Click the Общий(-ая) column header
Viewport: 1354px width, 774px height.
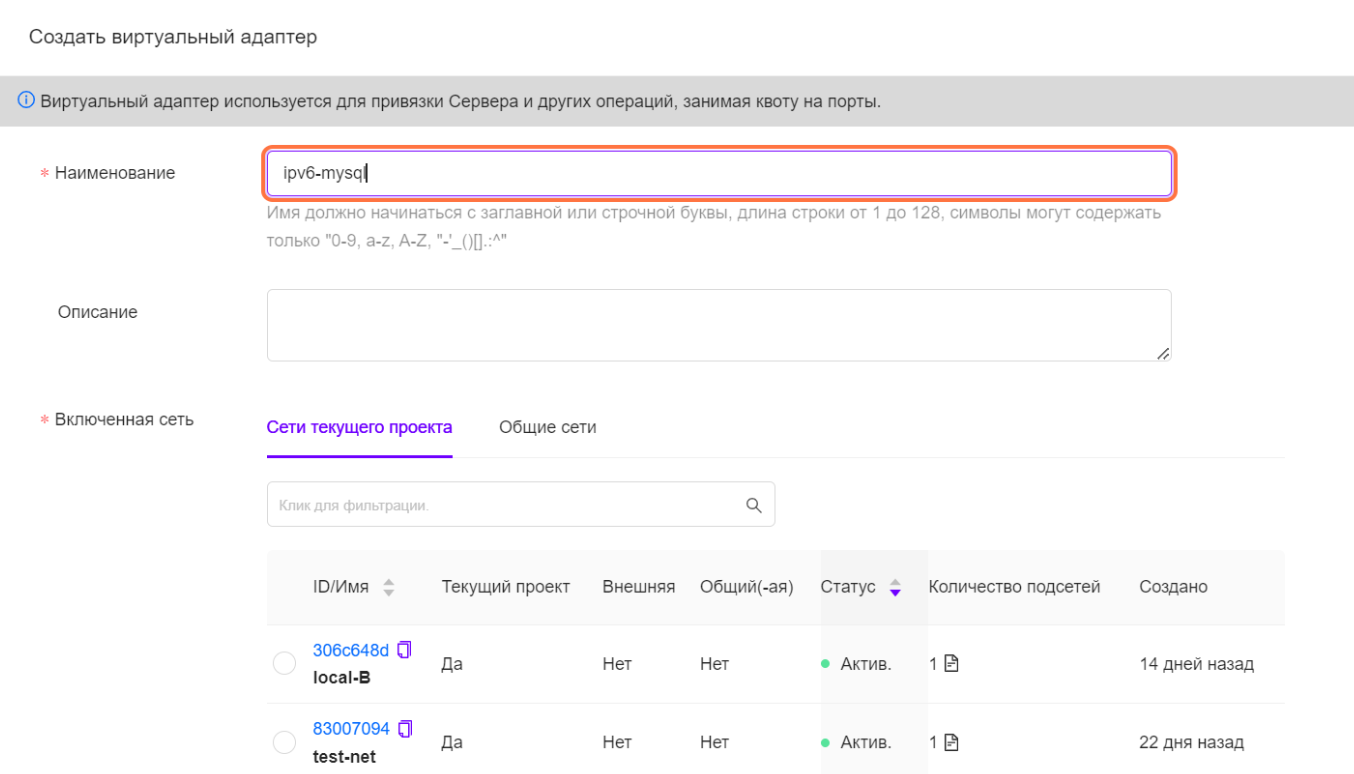[747, 587]
